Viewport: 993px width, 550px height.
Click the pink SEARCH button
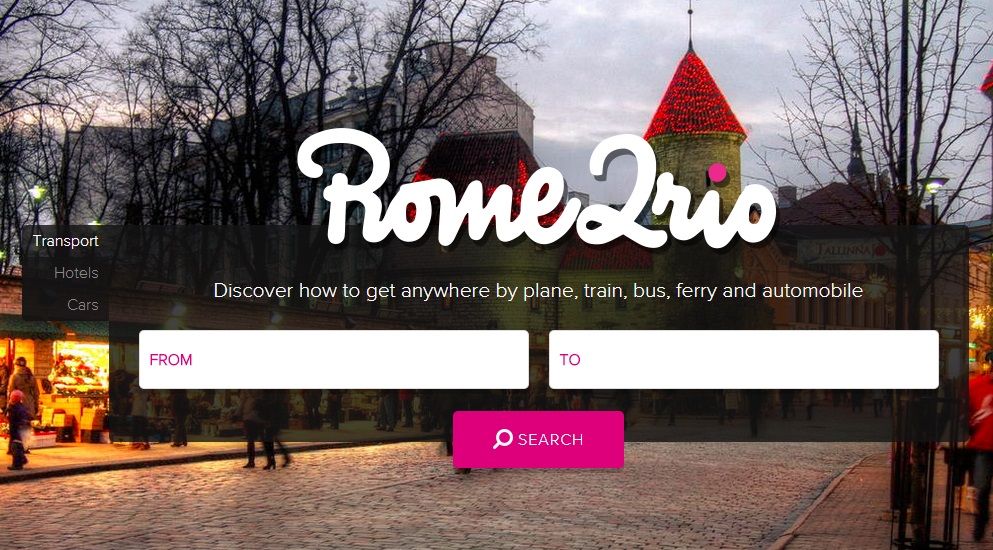(538, 439)
